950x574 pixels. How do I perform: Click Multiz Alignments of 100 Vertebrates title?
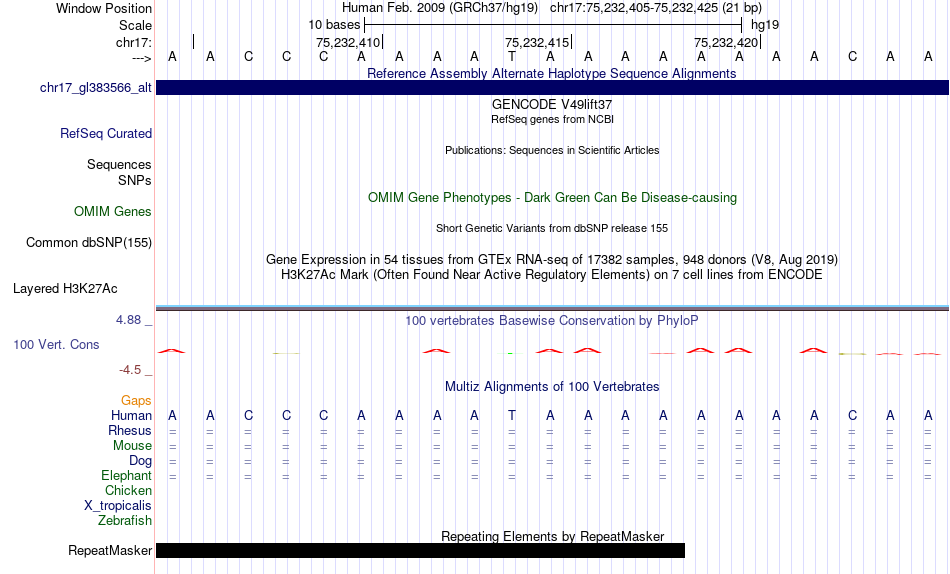coord(552,387)
